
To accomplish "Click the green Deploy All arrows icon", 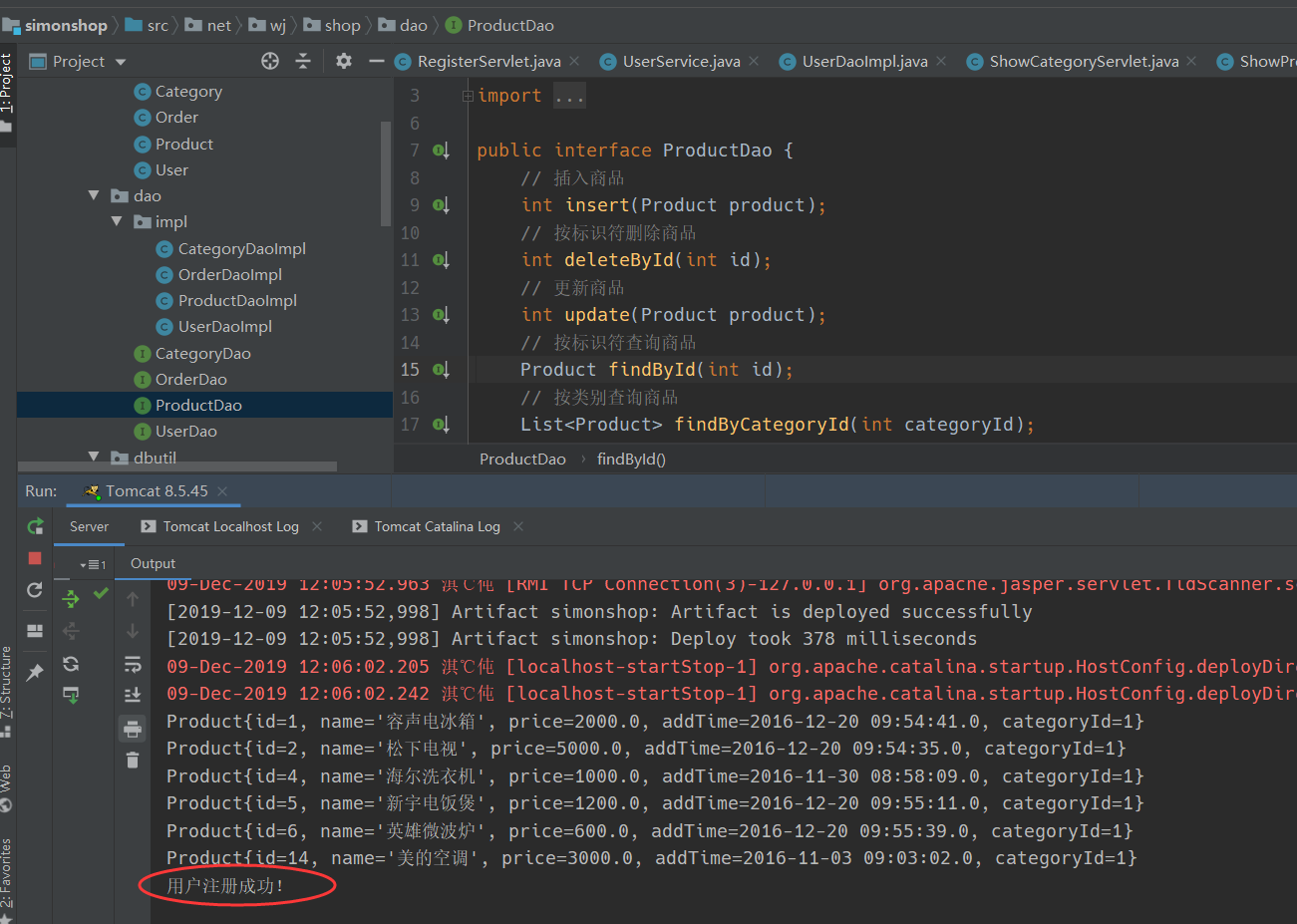I will click(x=71, y=598).
